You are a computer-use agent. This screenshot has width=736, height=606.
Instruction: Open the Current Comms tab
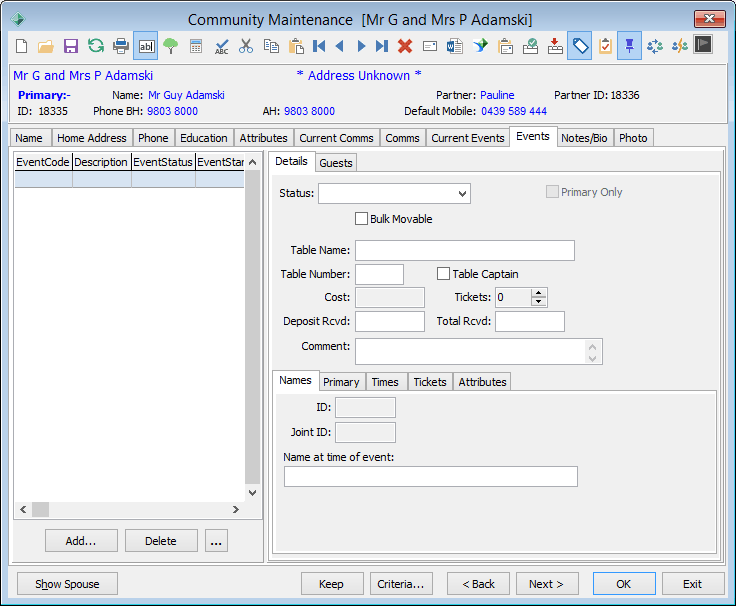tap(336, 138)
